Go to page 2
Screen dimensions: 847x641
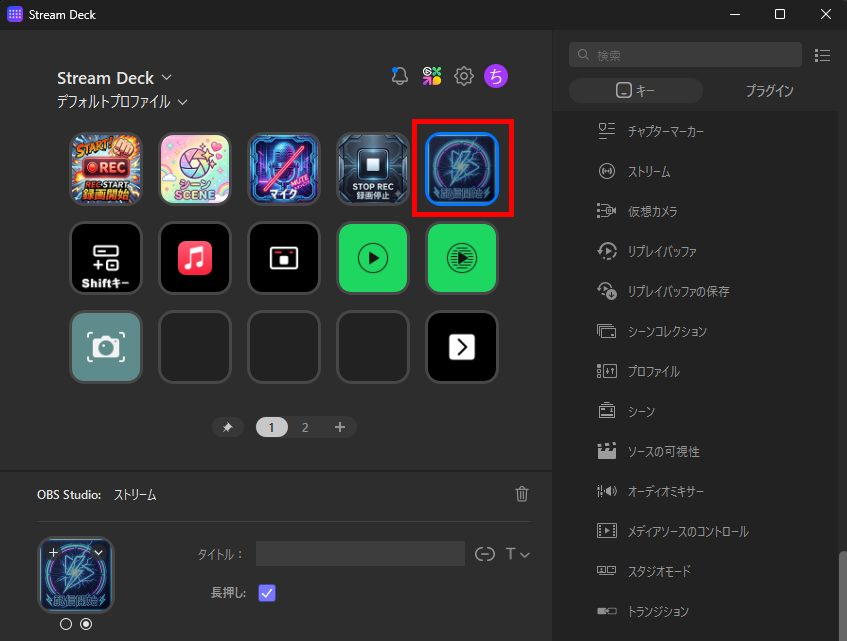coord(305,427)
